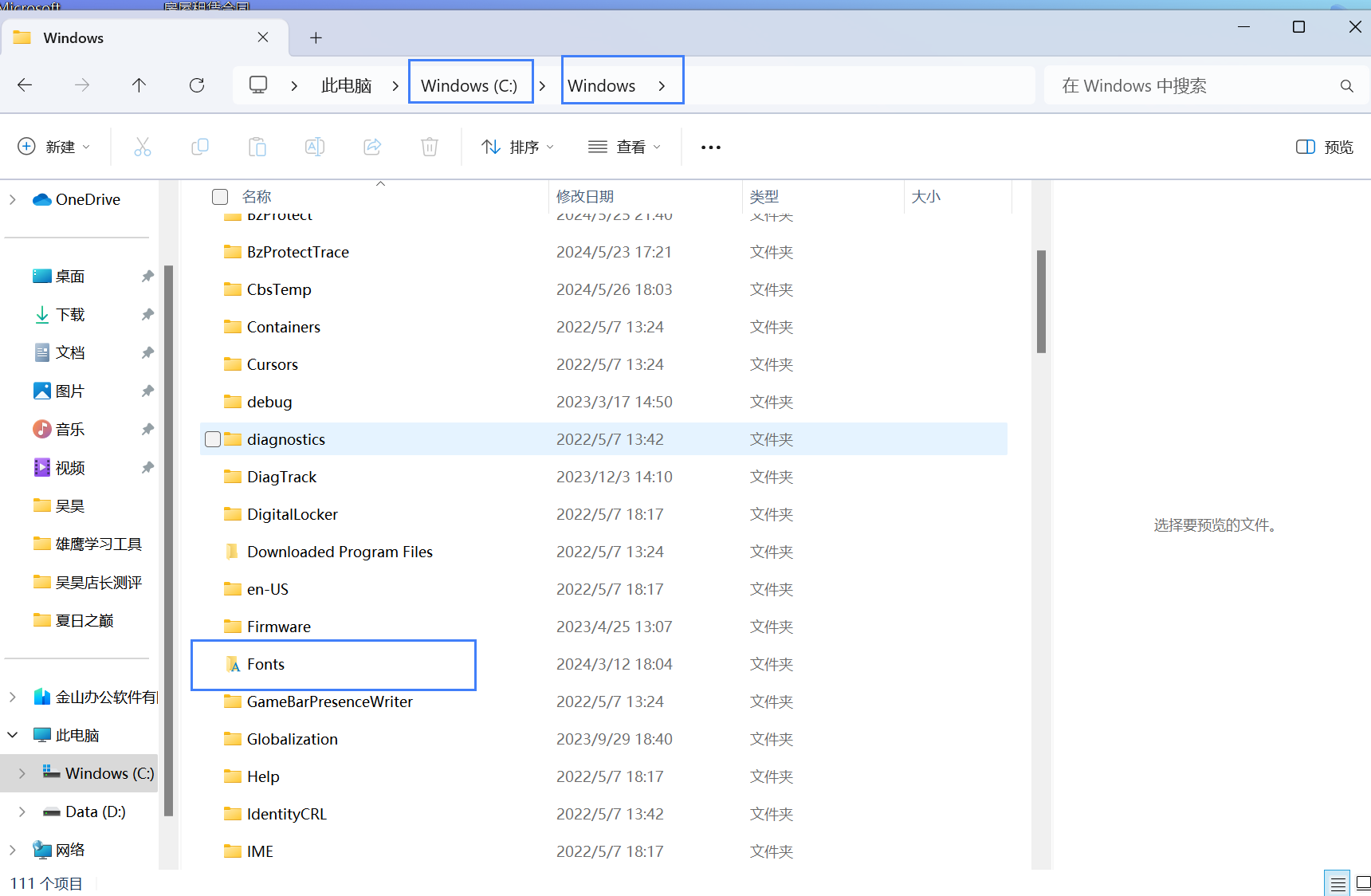The height and width of the screenshot is (896, 1371).
Task: Switch to large thumbnails view in status bar
Action: [1363, 883]
